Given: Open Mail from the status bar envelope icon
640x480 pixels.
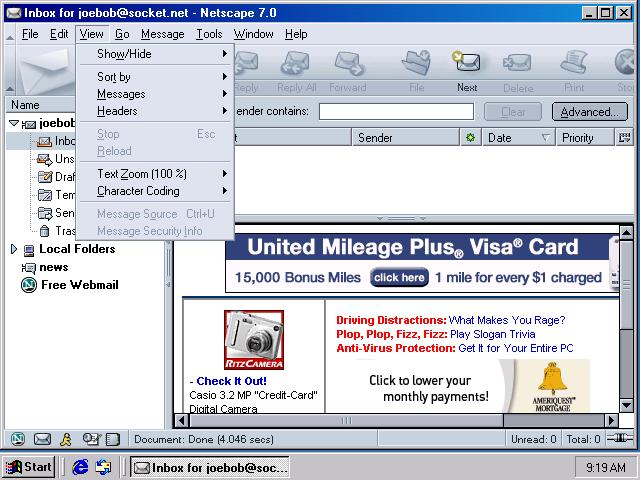Looking at the screenshot, I should click(42, 439).
